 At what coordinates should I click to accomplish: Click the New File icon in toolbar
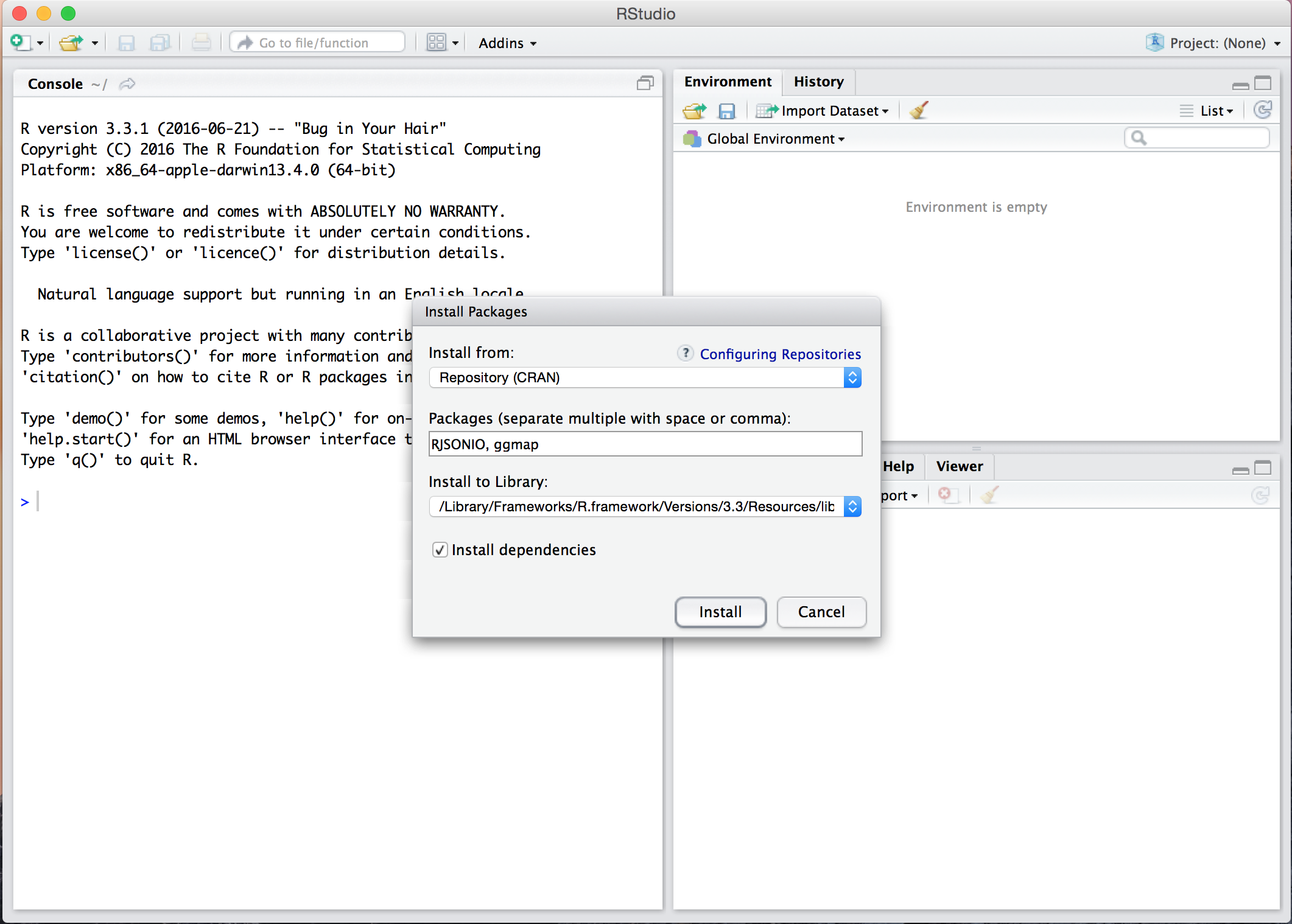point(19,43)
